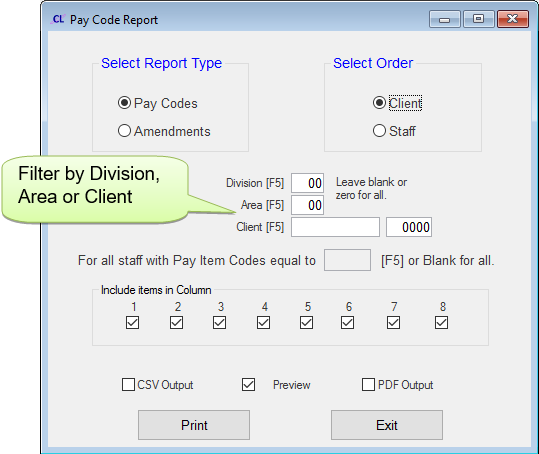Minimize the Pay Code Report window
539x454 pixels.
coord(444,19)
